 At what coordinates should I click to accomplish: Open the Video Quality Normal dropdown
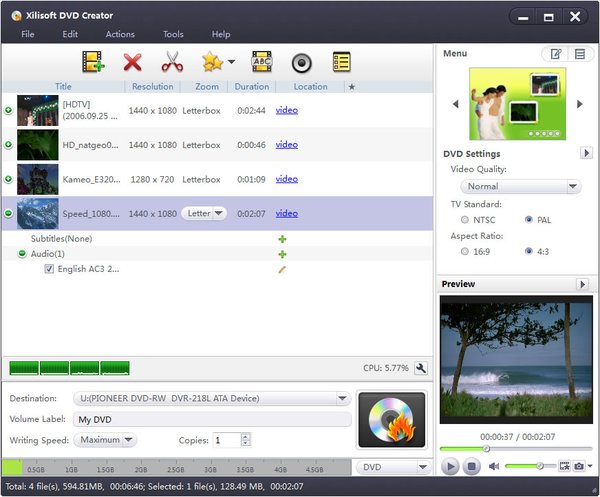520,186
